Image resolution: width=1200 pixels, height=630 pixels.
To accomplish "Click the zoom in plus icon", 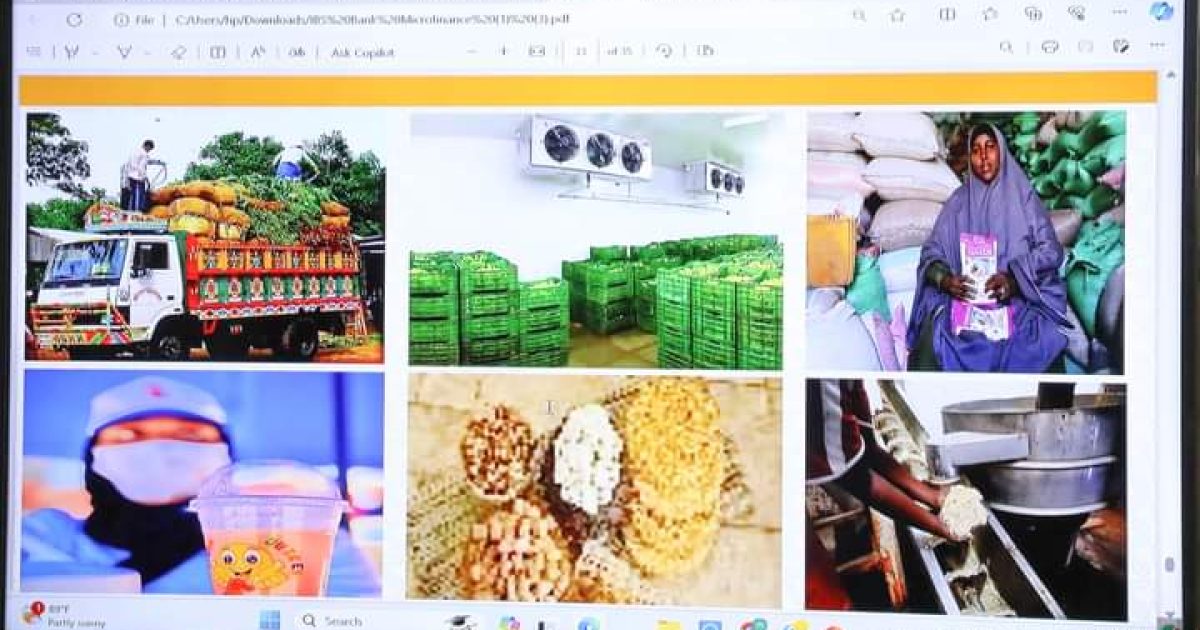I will click(x=503, y=51).
